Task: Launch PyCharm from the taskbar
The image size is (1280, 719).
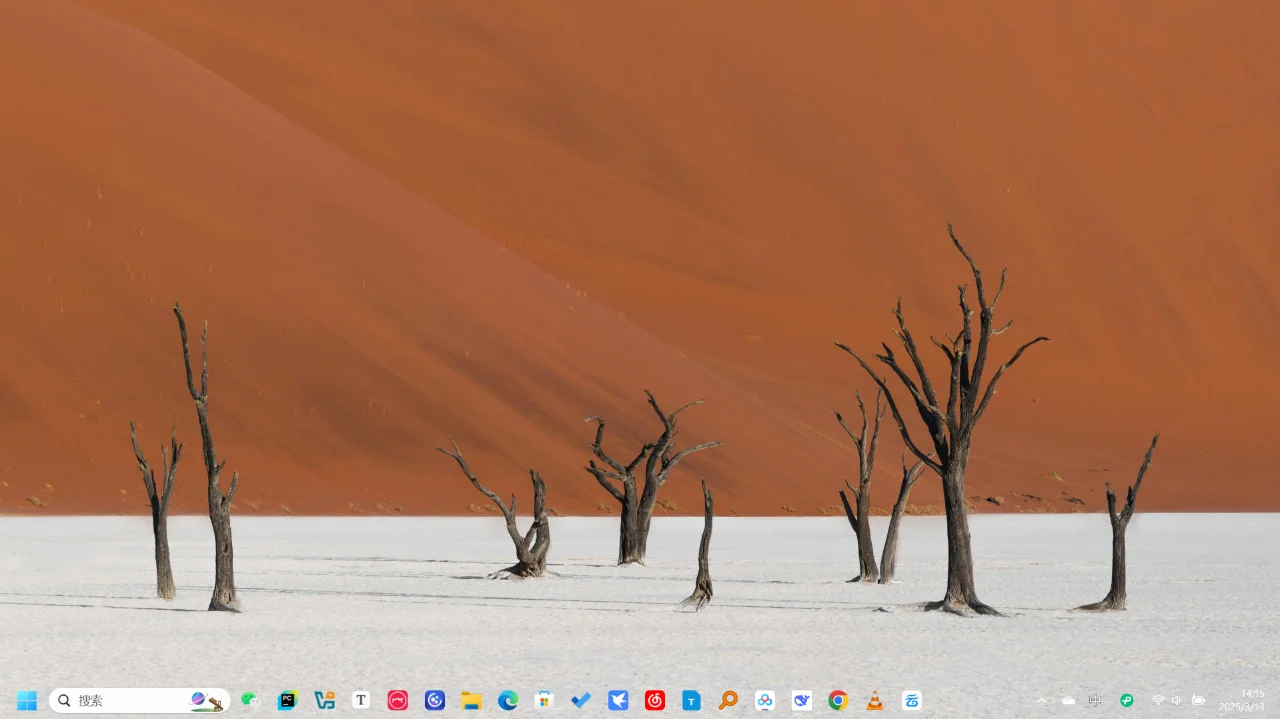Action: pyautogui.click(x=287, y=700)
